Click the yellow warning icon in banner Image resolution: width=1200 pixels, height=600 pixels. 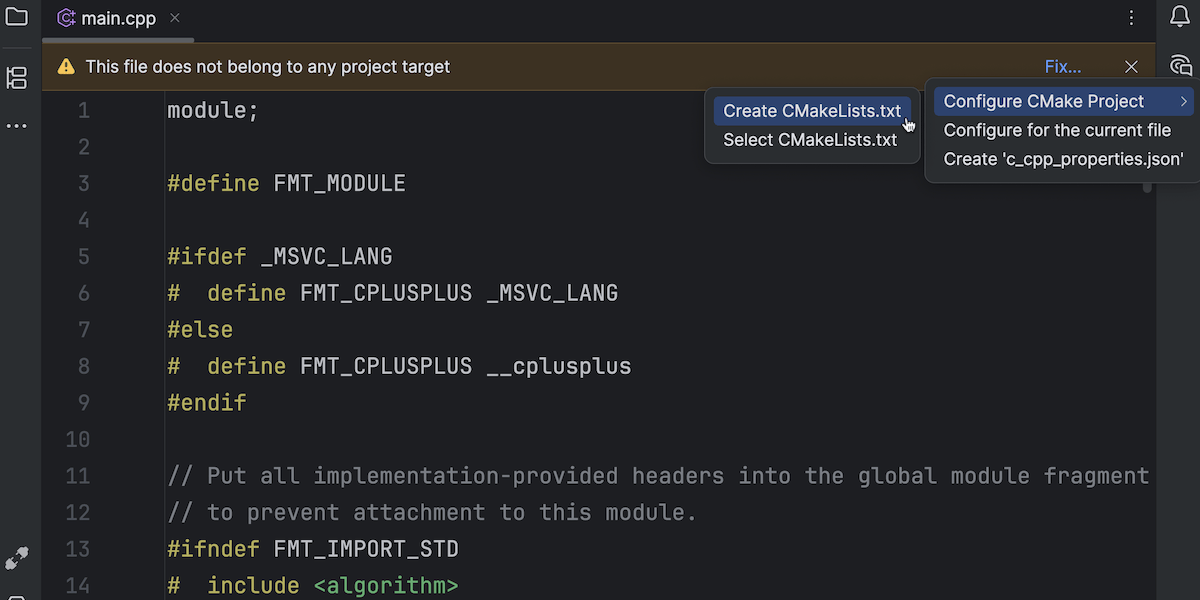pos(66,67)
